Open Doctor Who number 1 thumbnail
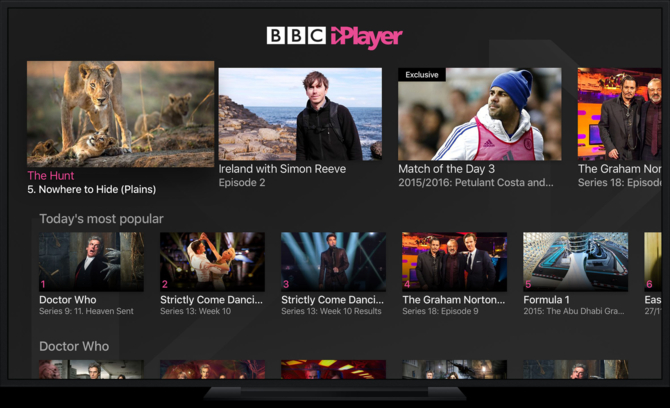This screenshot has width=670, height=408. 91,262
